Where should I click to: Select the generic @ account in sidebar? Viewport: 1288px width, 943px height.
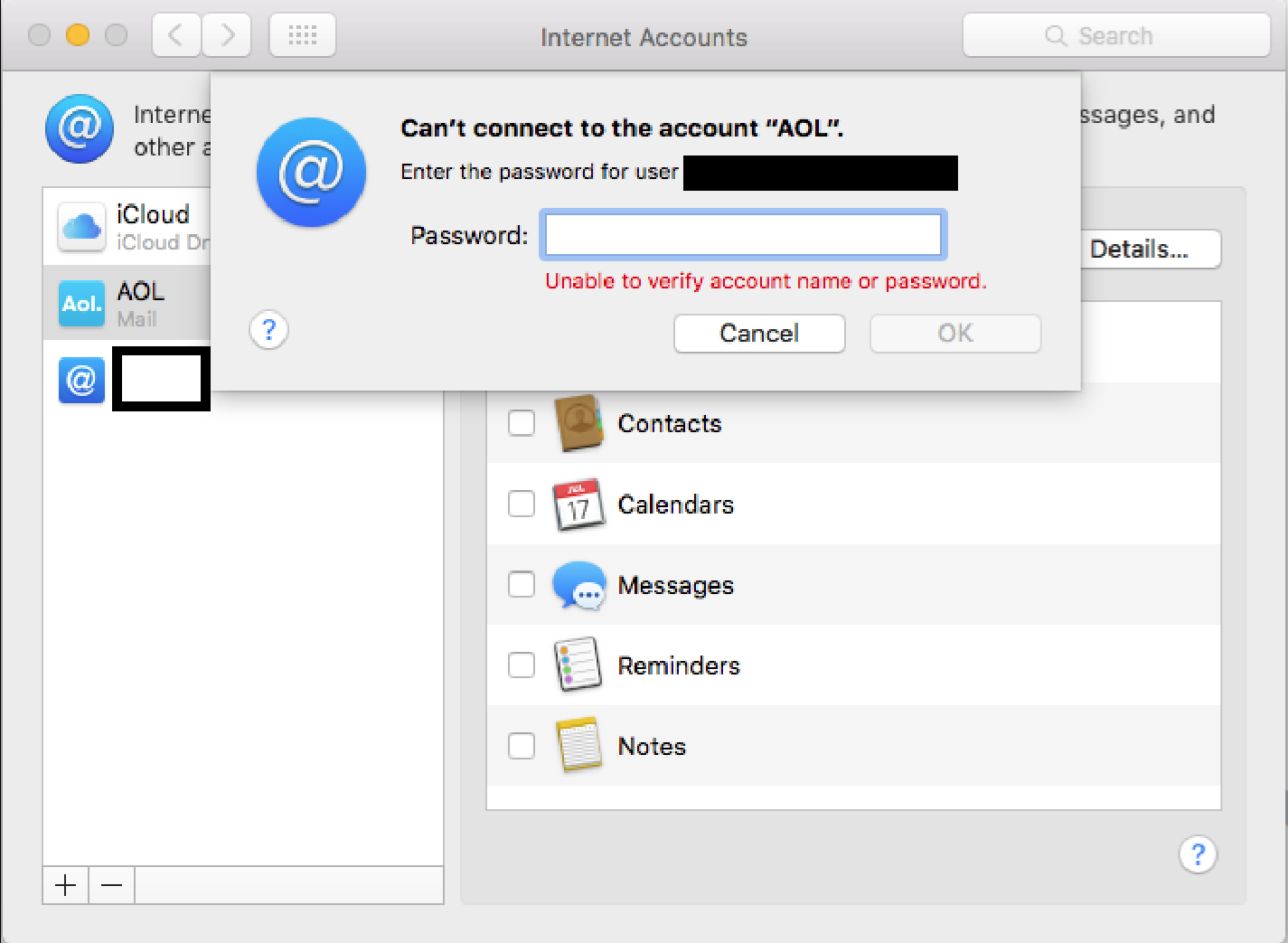tap(81, 380)
